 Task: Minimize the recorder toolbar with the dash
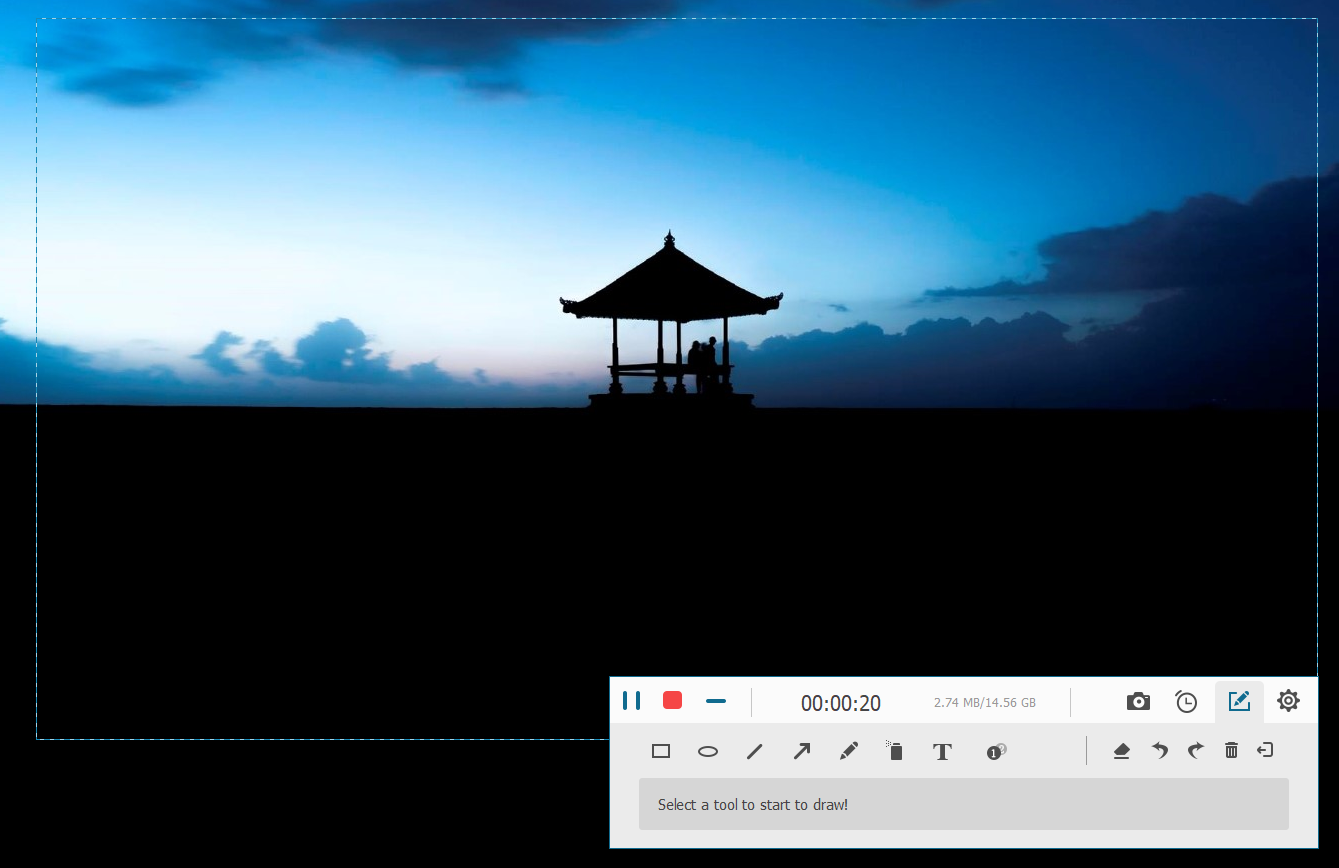(715, 701)
